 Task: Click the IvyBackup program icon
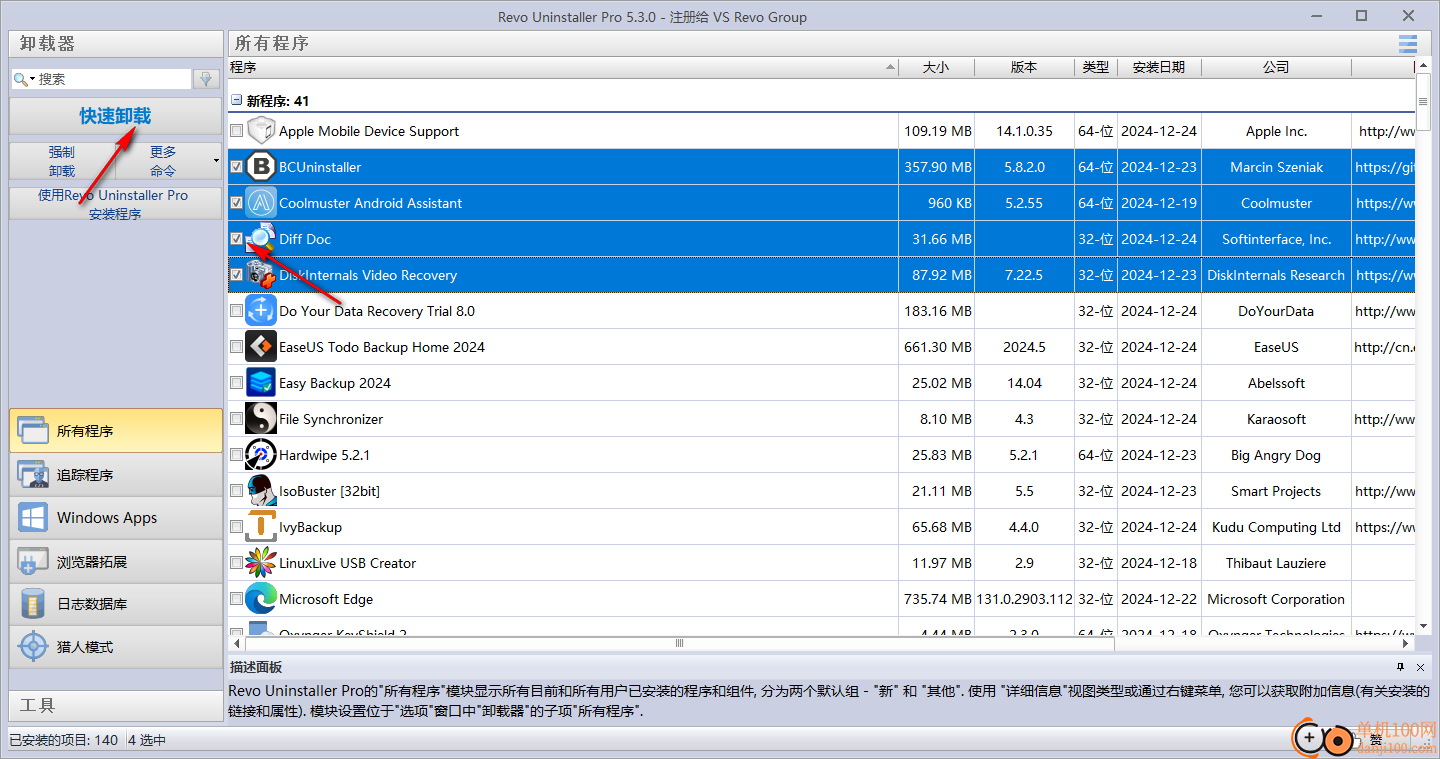[x=261, y=527]
